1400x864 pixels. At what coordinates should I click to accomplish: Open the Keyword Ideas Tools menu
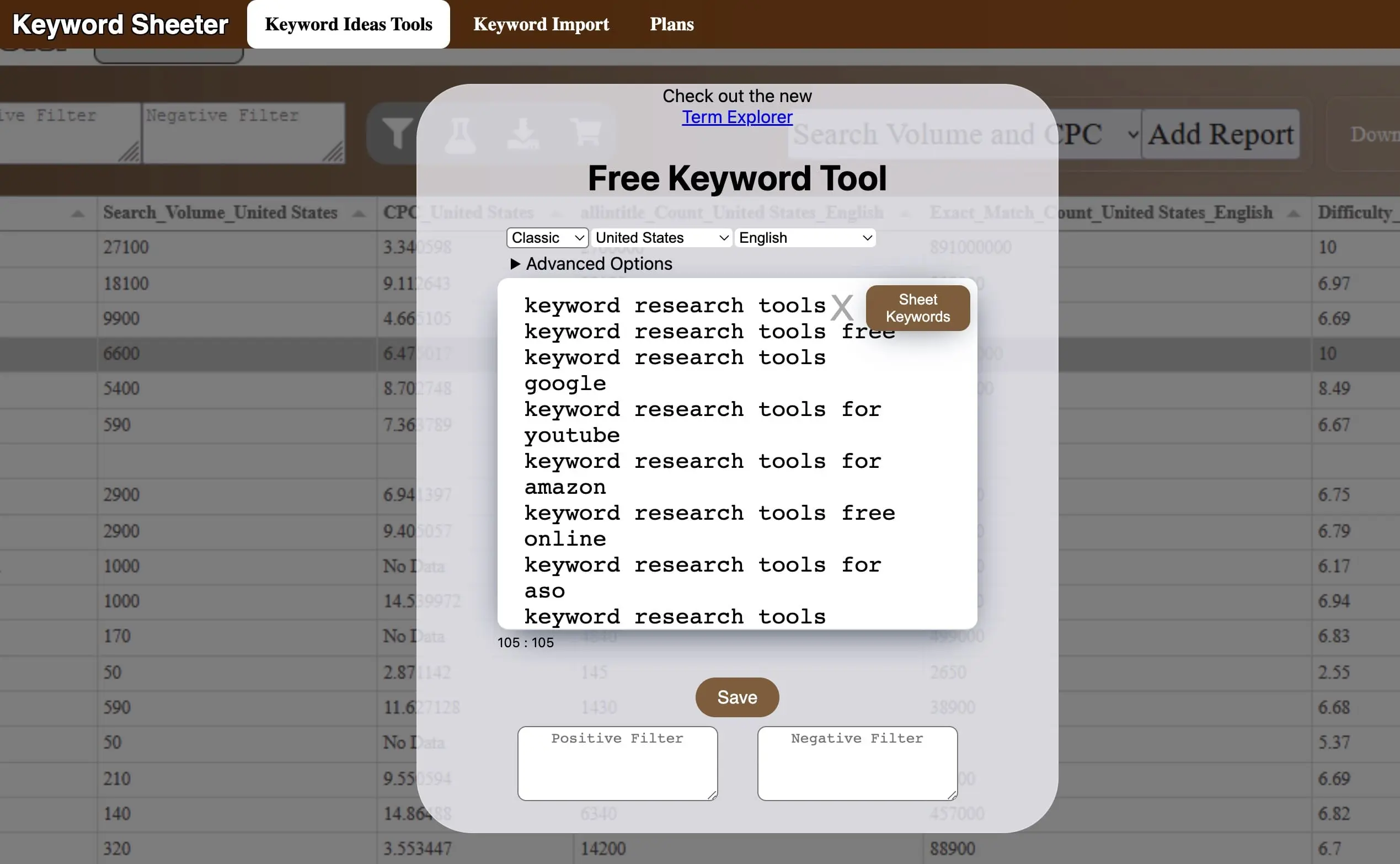(x=348, y=23)
